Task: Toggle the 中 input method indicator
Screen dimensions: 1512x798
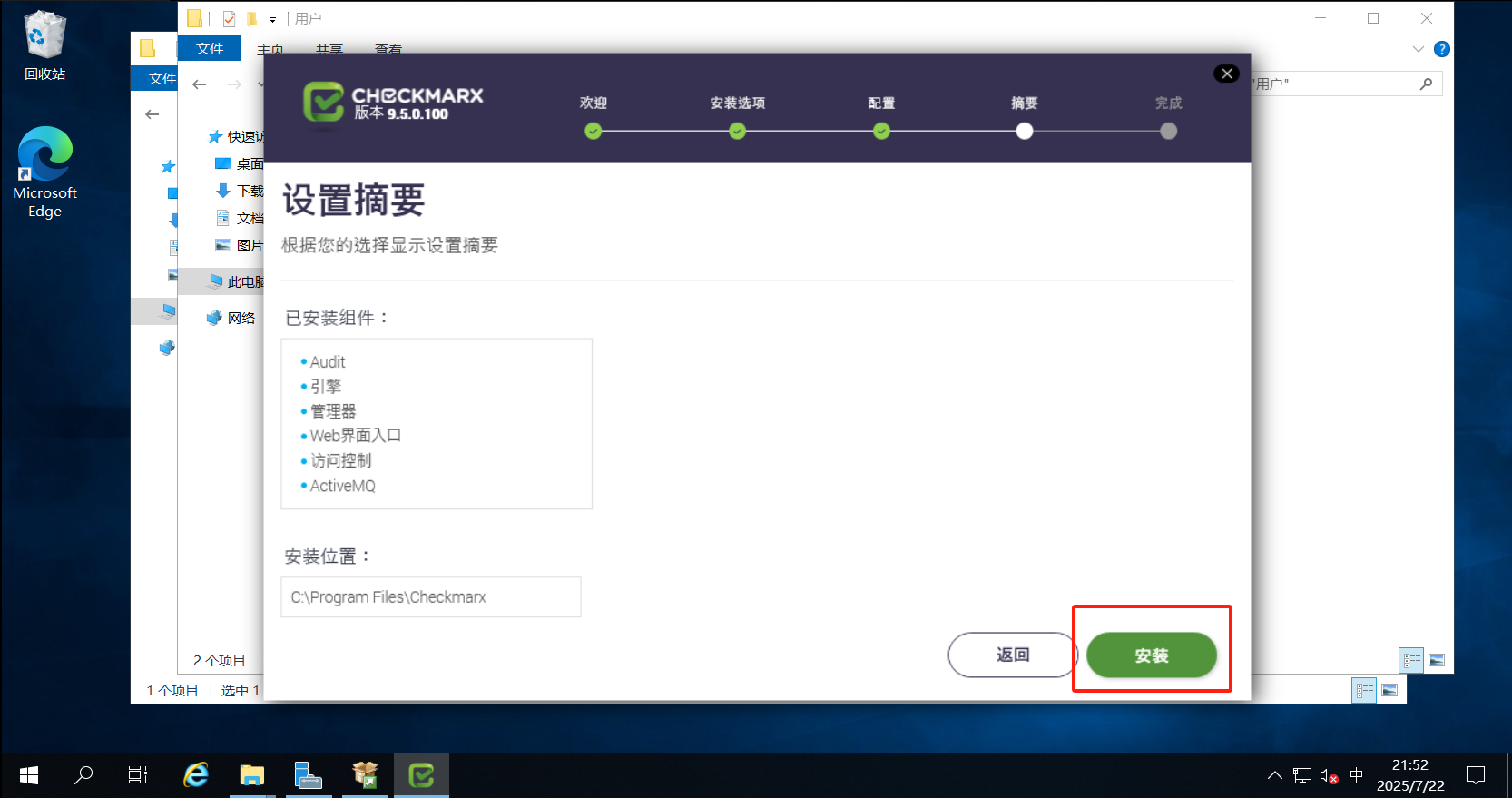Action: pyautogui.click(x=1357, y=775)
